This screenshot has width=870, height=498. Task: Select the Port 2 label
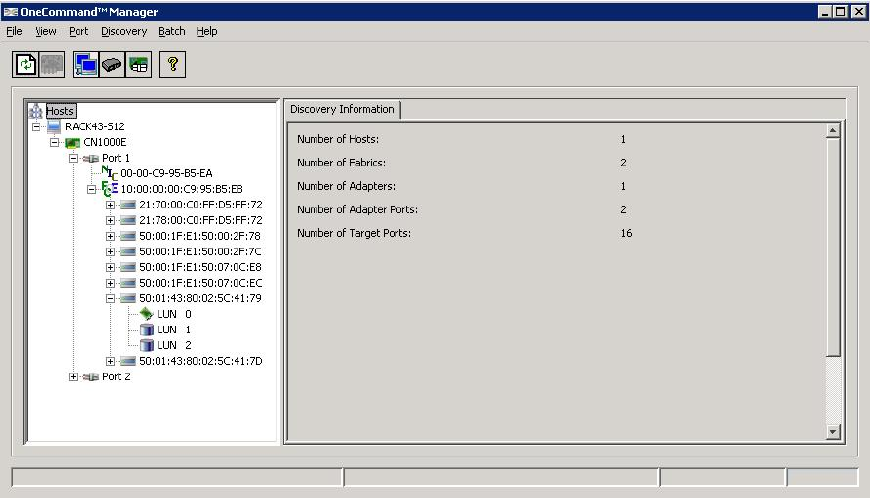pos(117,377)
